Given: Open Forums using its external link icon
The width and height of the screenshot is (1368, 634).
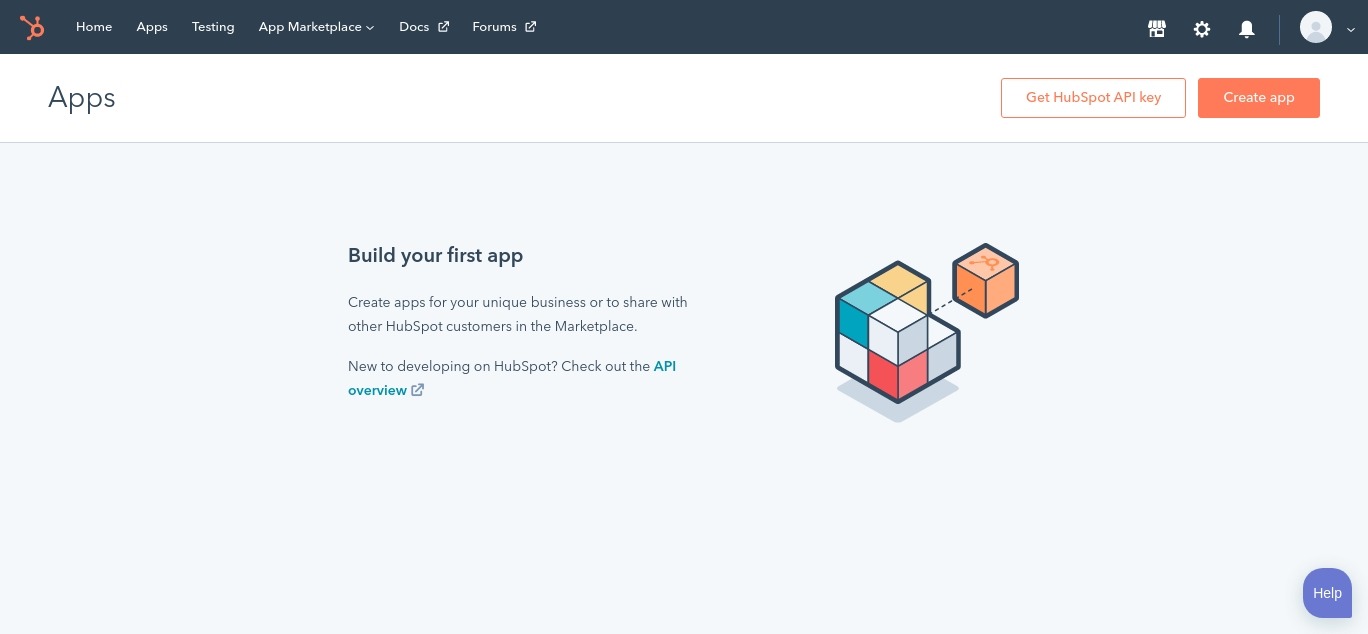Looking at the screenshot, I should [x=530, y=26].
